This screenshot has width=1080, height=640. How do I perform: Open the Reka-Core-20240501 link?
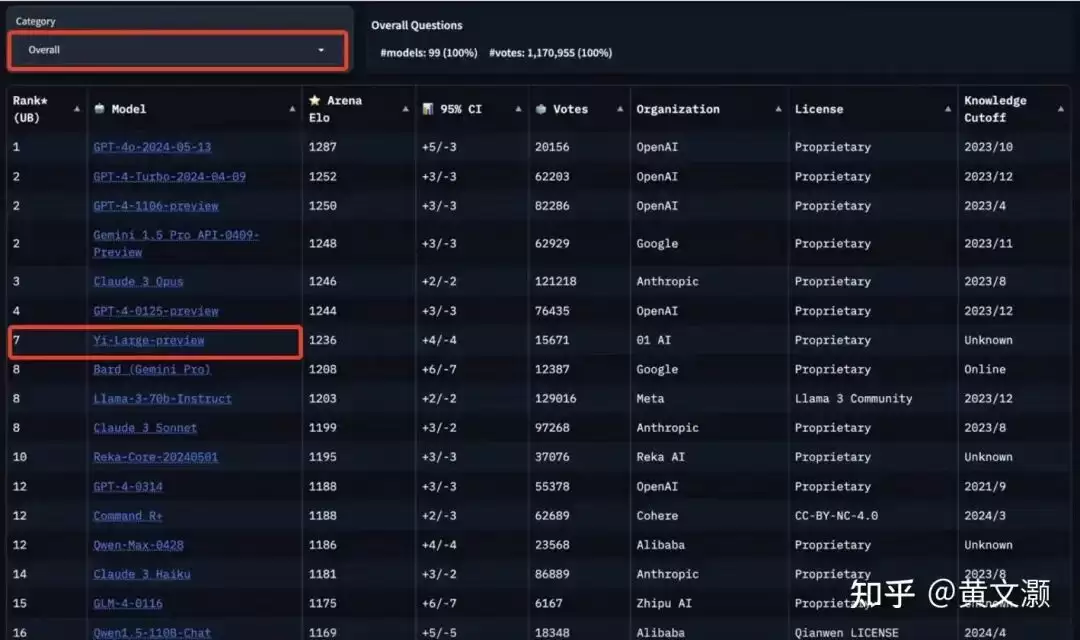pyautogui.click(x=156, y=457)
